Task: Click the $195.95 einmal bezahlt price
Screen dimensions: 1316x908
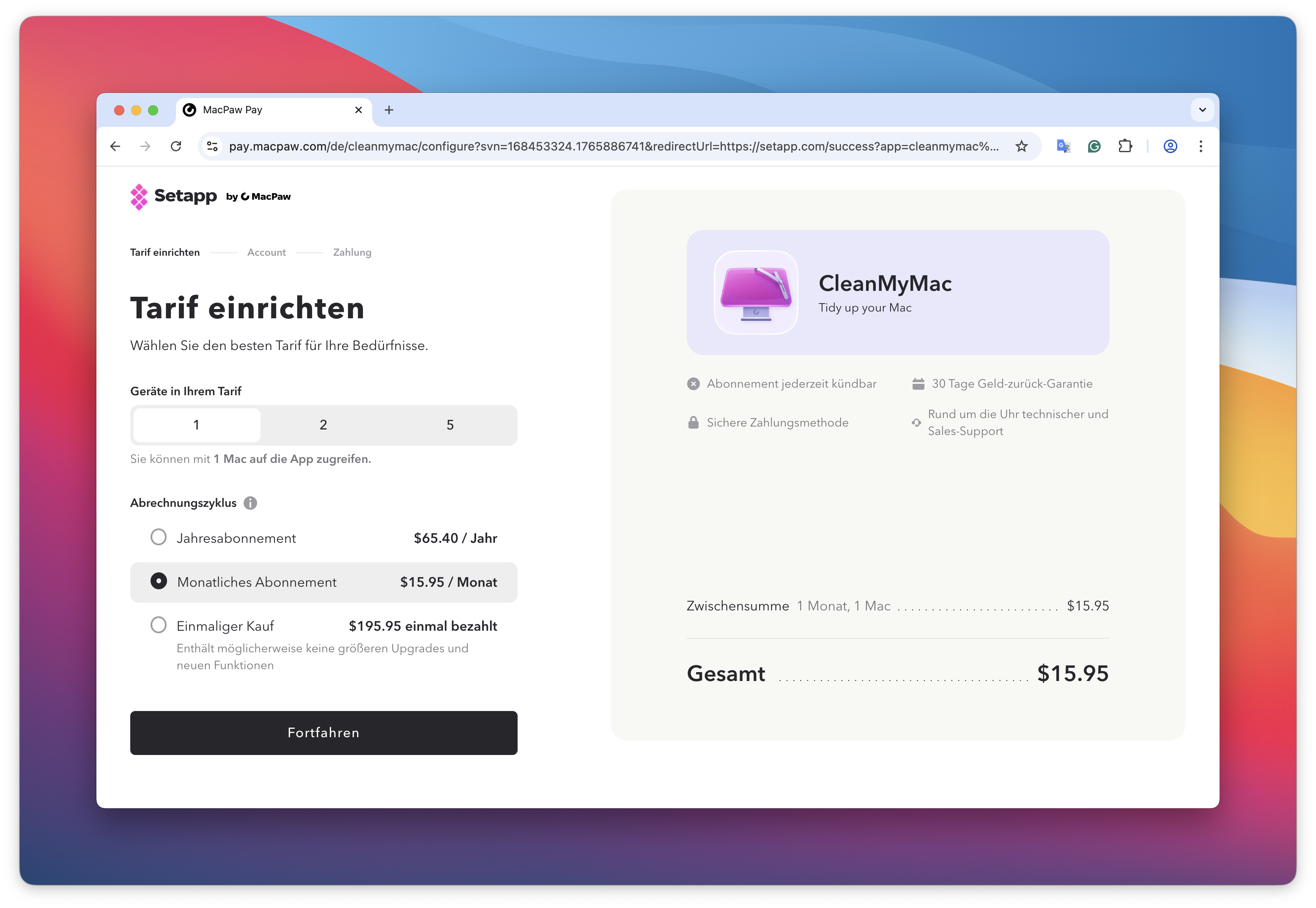Action: [x=423, y=626]
